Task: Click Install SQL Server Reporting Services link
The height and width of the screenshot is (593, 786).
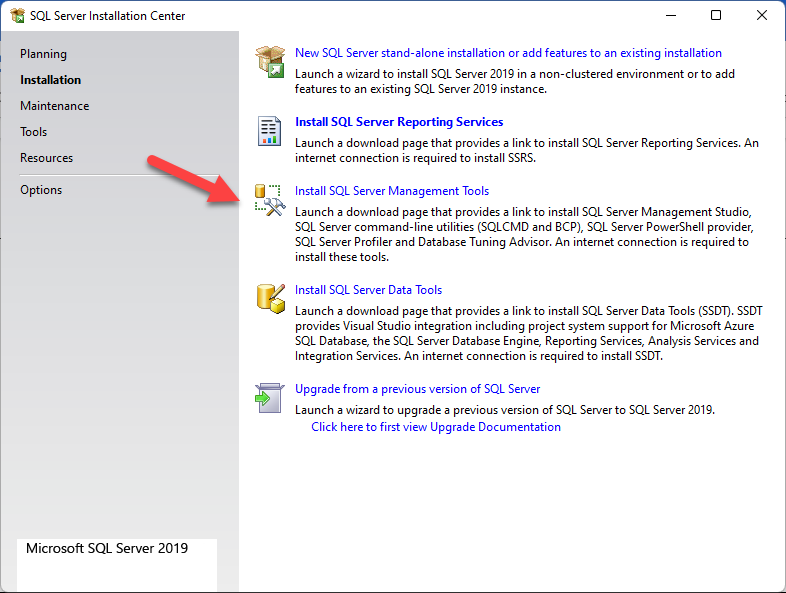Action: 399,122
